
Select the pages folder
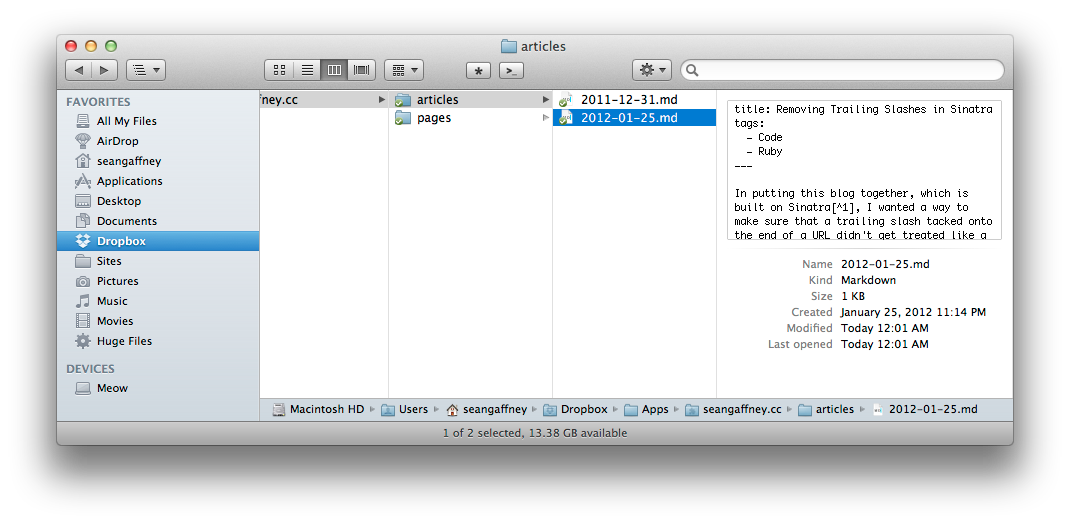point(433,118)
